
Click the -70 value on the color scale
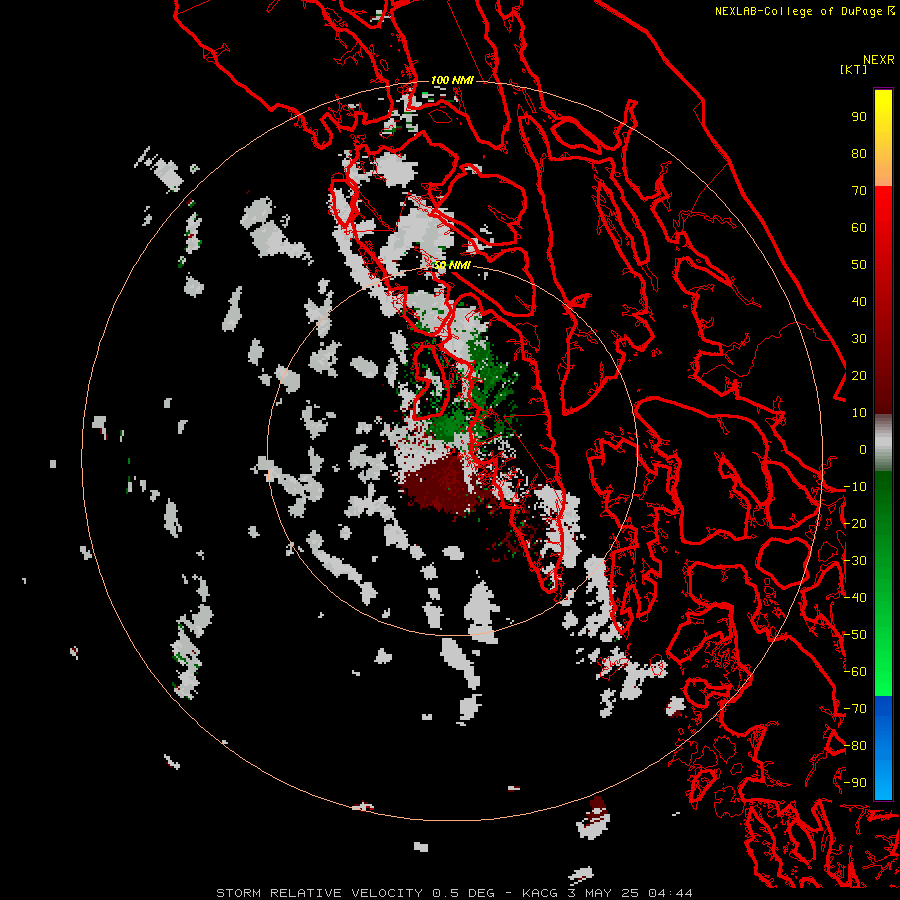[855, 709]
